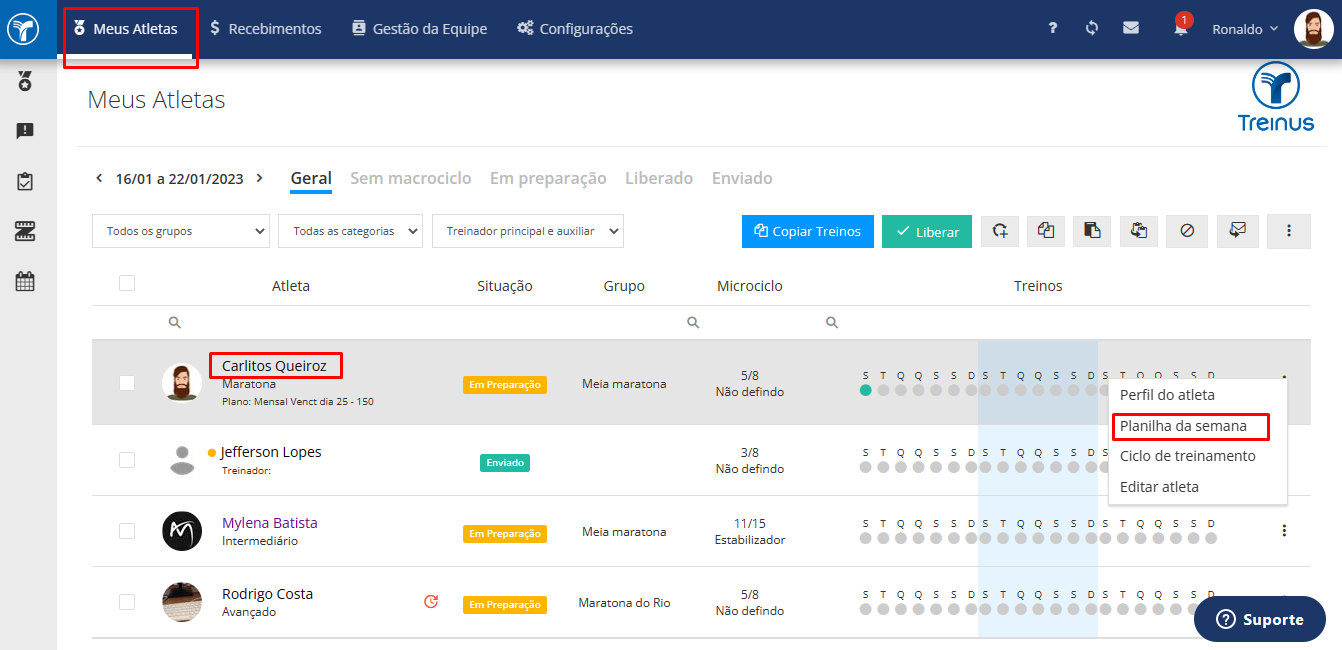Image resolution: width=1342 pixels, height=650 pixels.
Task: Select Mylena Batista's row checkbox
Action: (x=127, y=531)
